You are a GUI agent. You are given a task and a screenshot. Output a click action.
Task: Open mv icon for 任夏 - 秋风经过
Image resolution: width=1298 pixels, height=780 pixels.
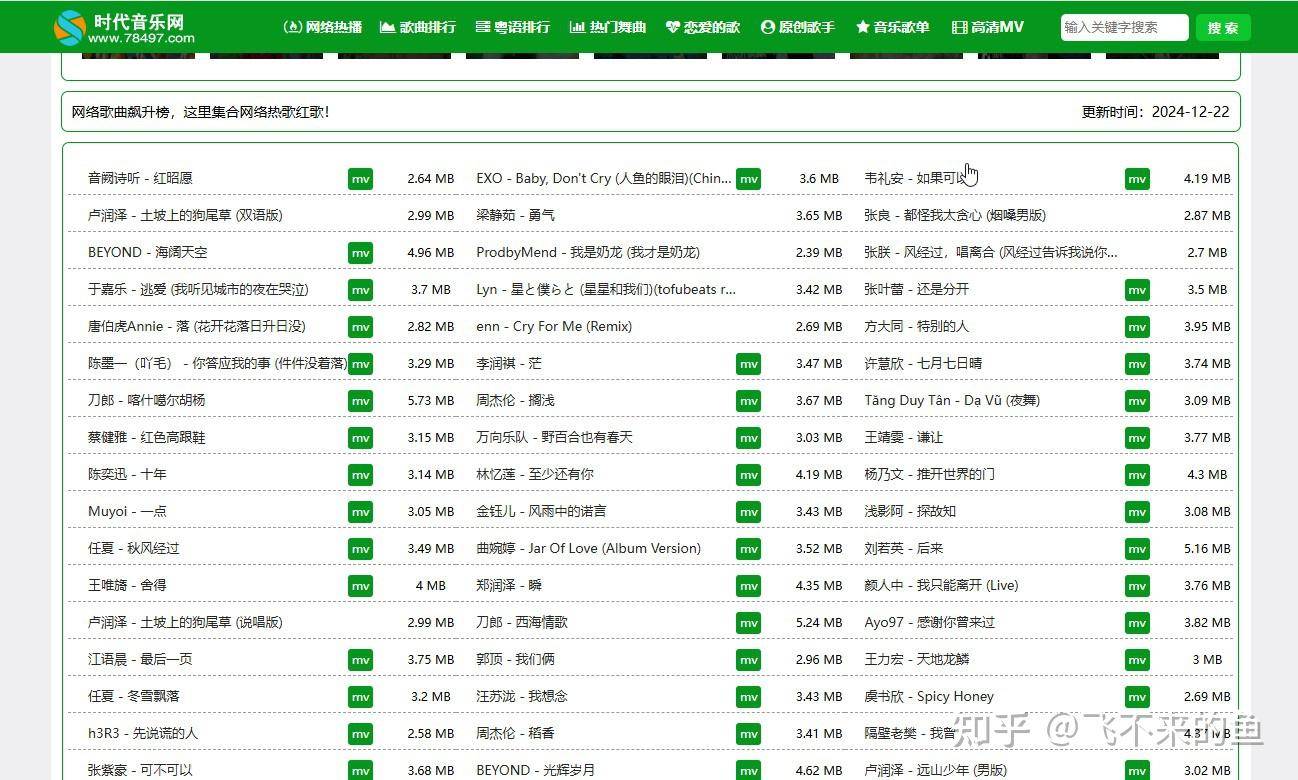360,549
